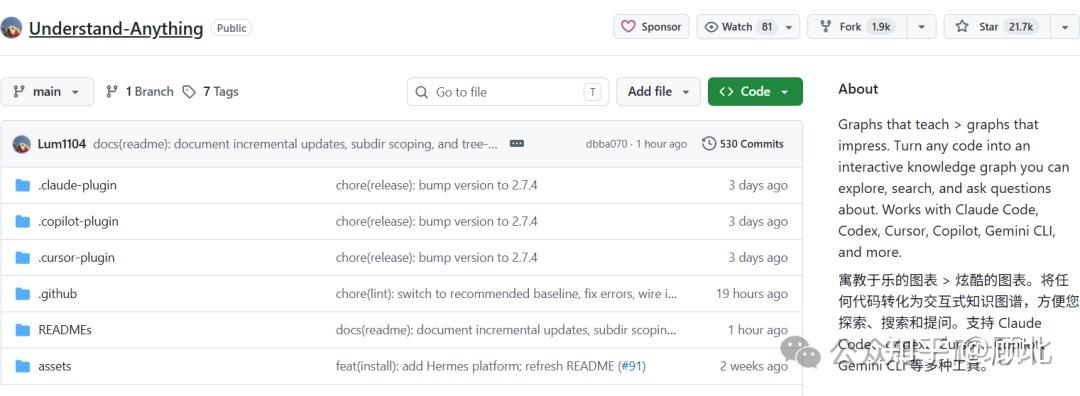Open bump version commit in .cursor-plugin row

437,258
